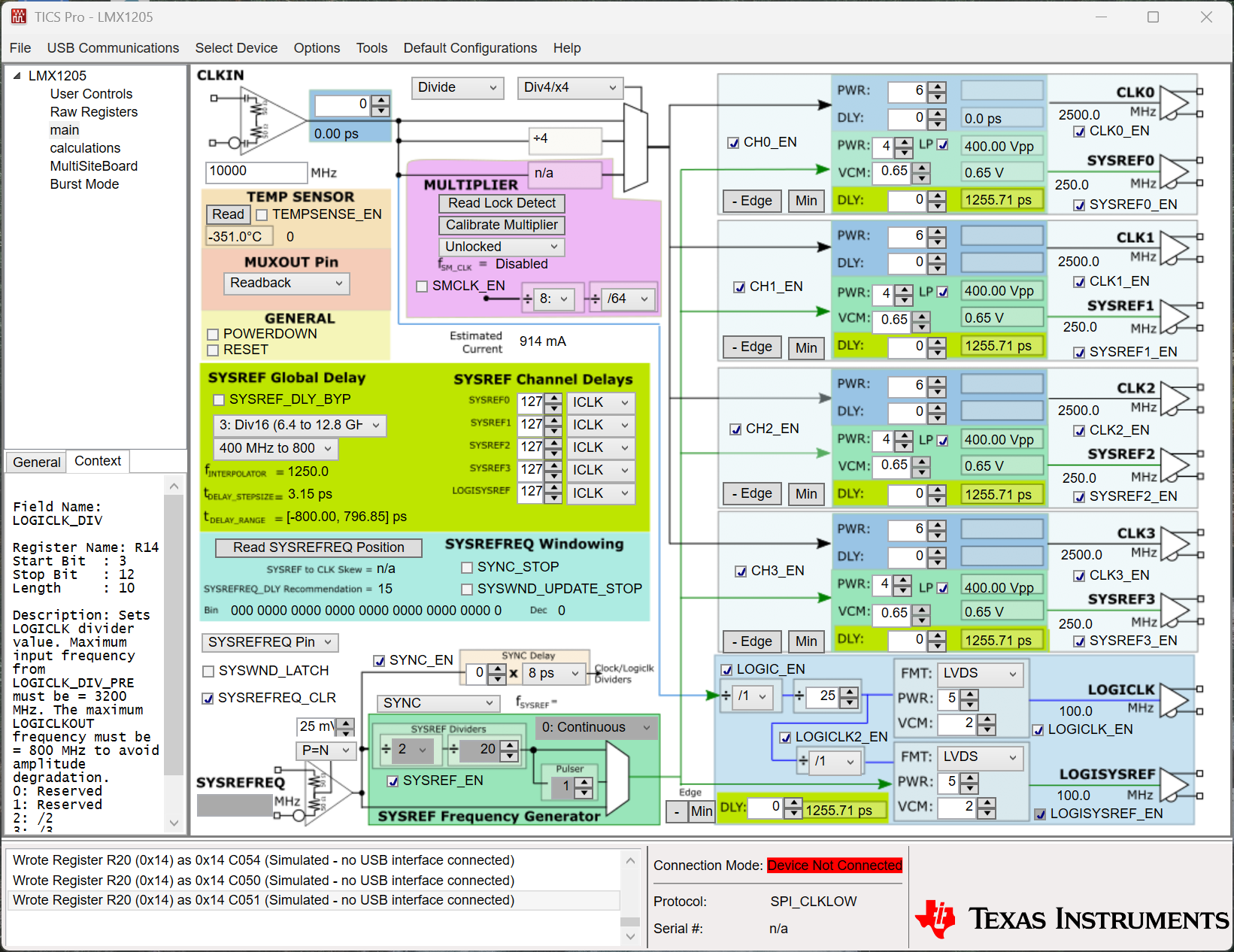
Task: Click the TICS Pro app icon in title bar
Action: 18,17
